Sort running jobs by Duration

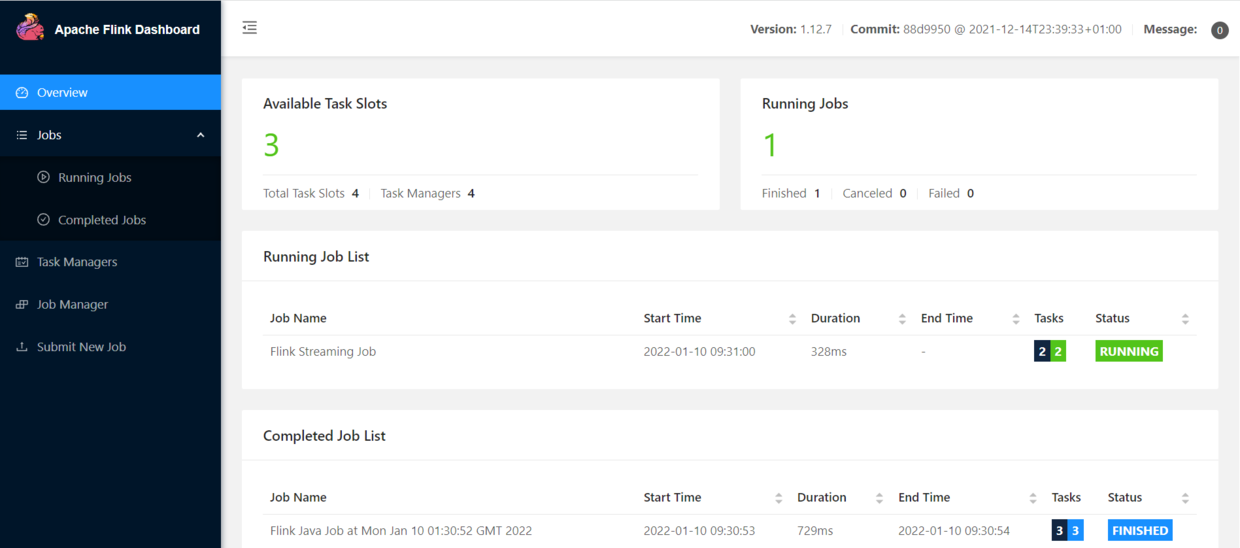coord(902,319)
